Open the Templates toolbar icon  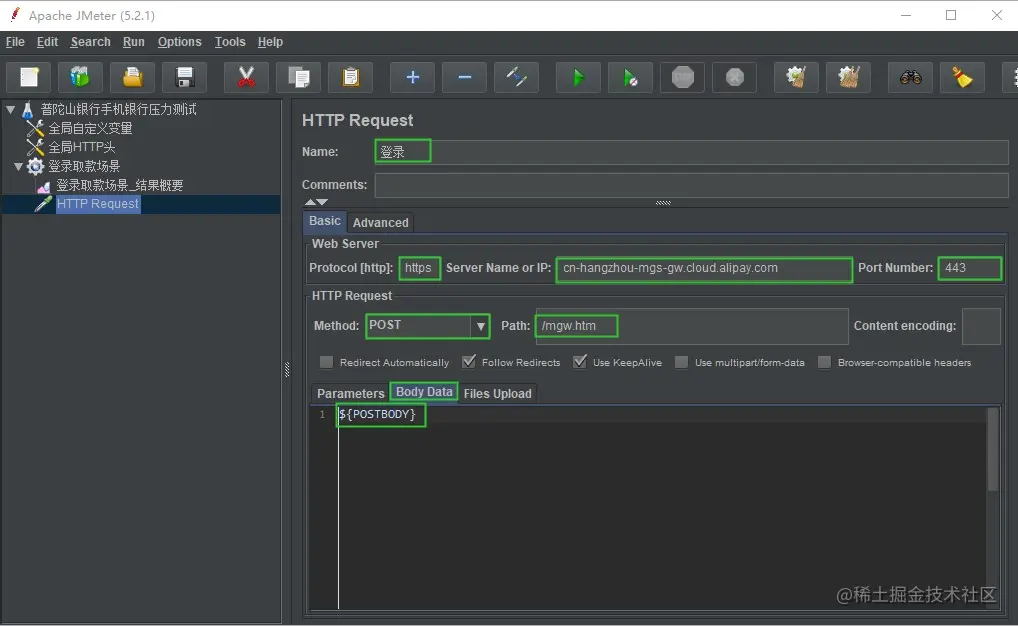[x=81, y=77]
